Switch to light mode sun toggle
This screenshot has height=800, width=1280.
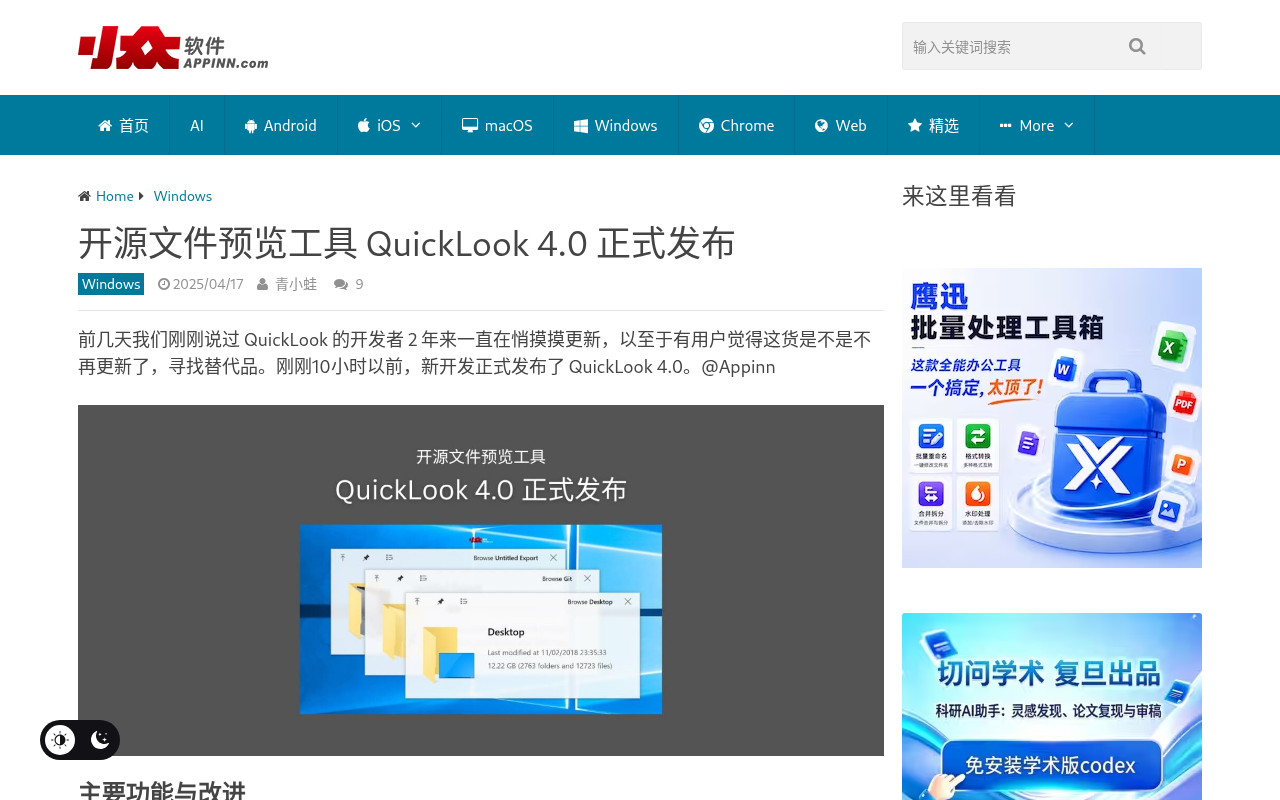click(60, 740)
